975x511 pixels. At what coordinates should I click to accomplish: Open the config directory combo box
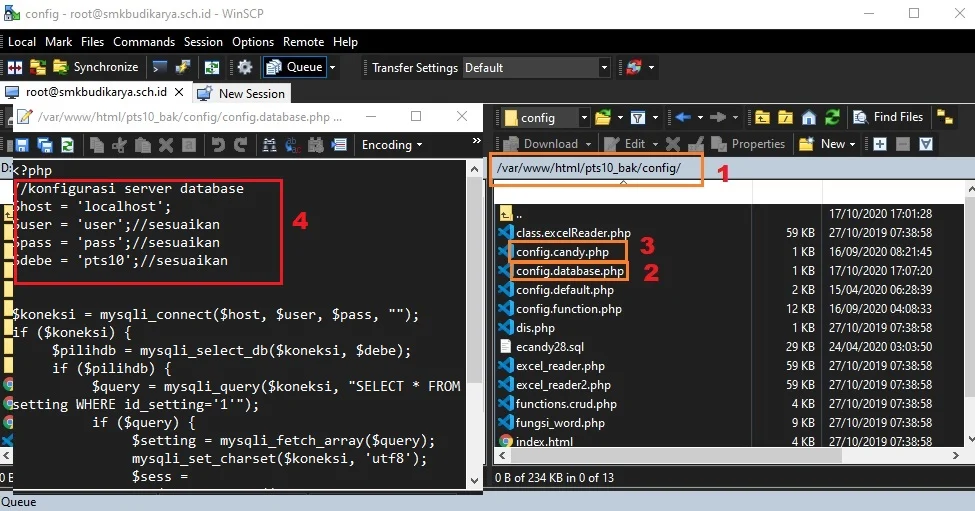(545, 117)
